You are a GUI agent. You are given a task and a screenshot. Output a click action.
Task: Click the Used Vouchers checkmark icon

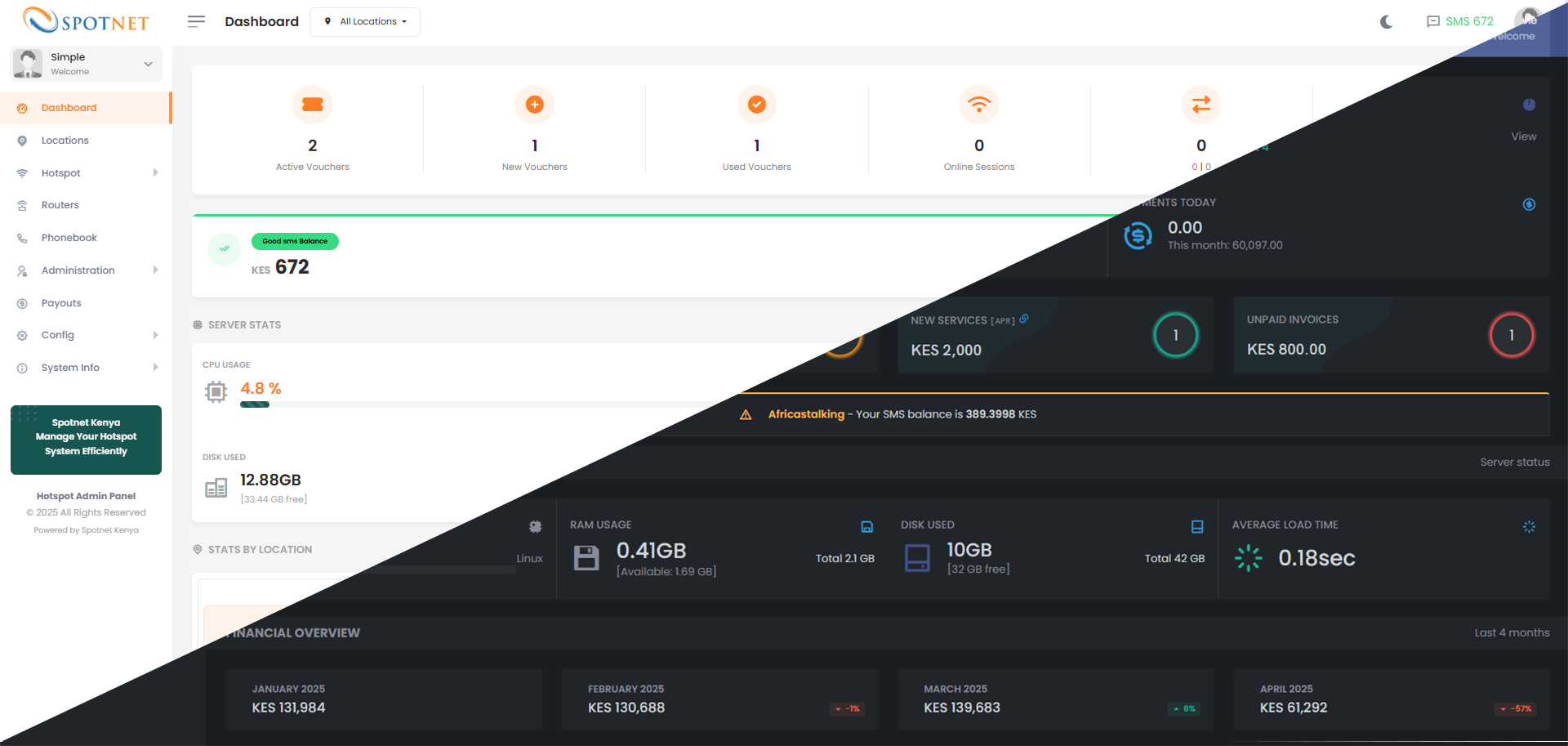point(756,105)
